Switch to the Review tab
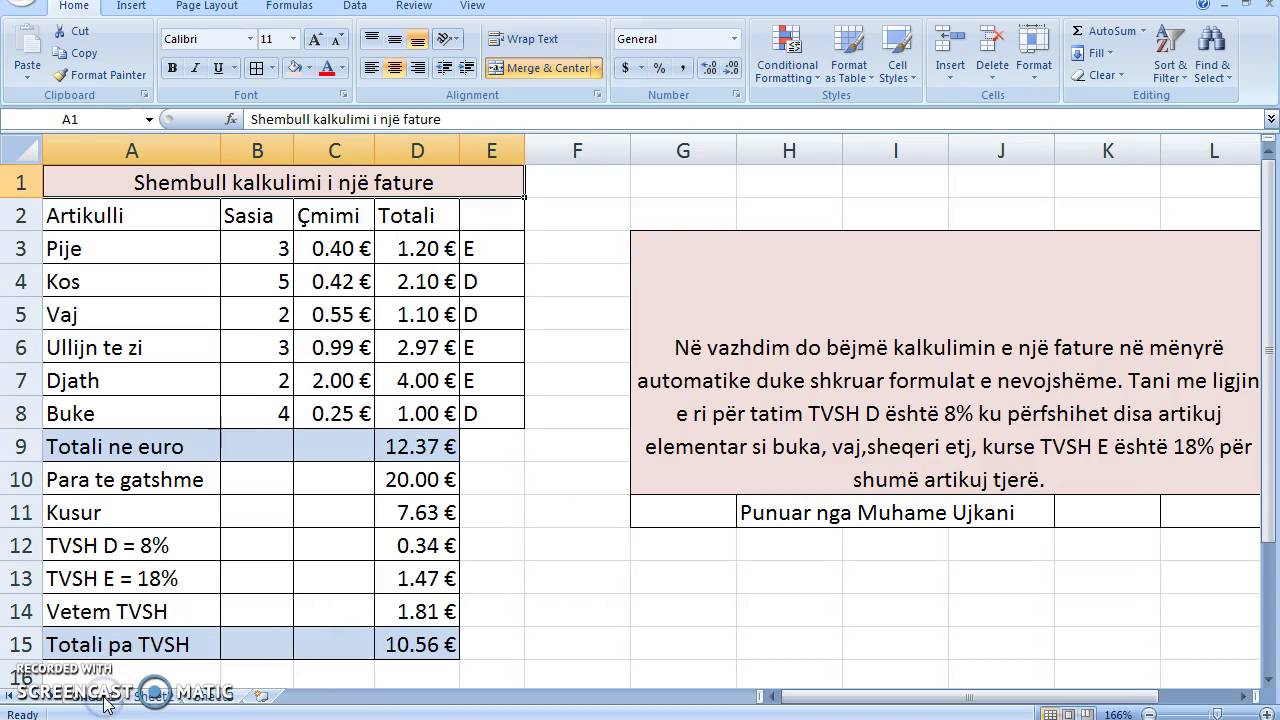Screen dimensions: 1280x720 [x=413, y=6]
